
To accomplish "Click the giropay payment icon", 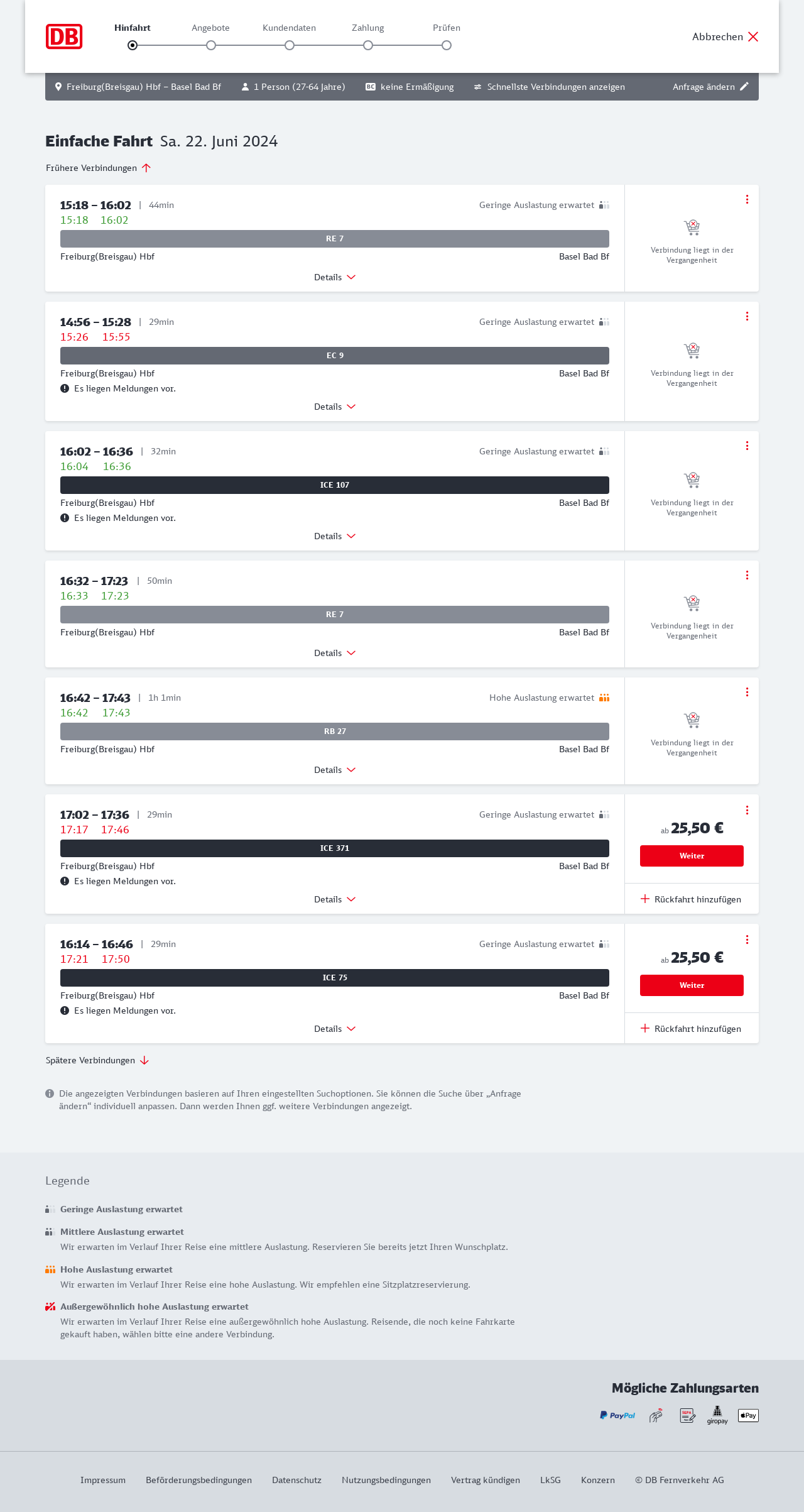I will 717,1415.
